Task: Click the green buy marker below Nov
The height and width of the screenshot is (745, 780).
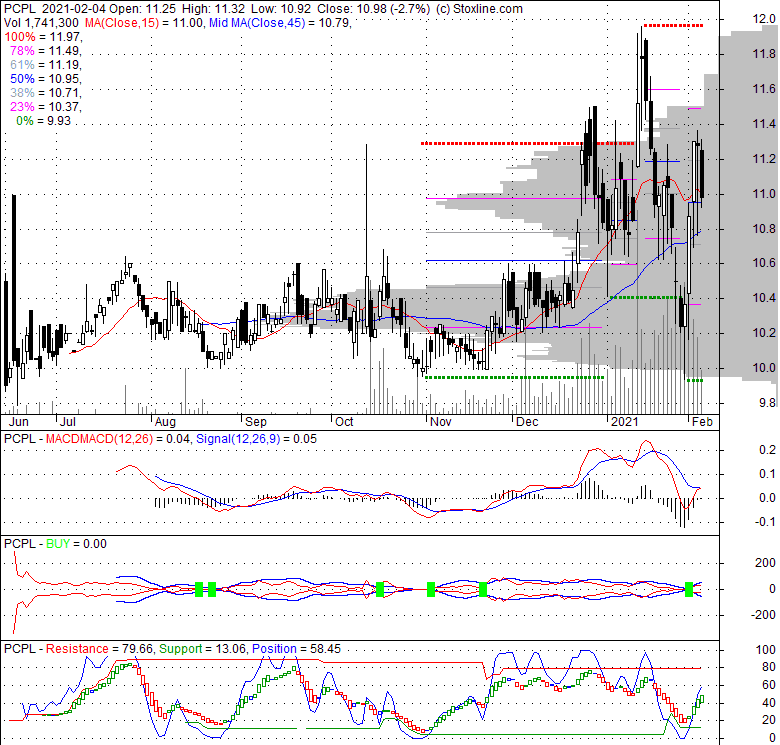Action: coord(431,590)
